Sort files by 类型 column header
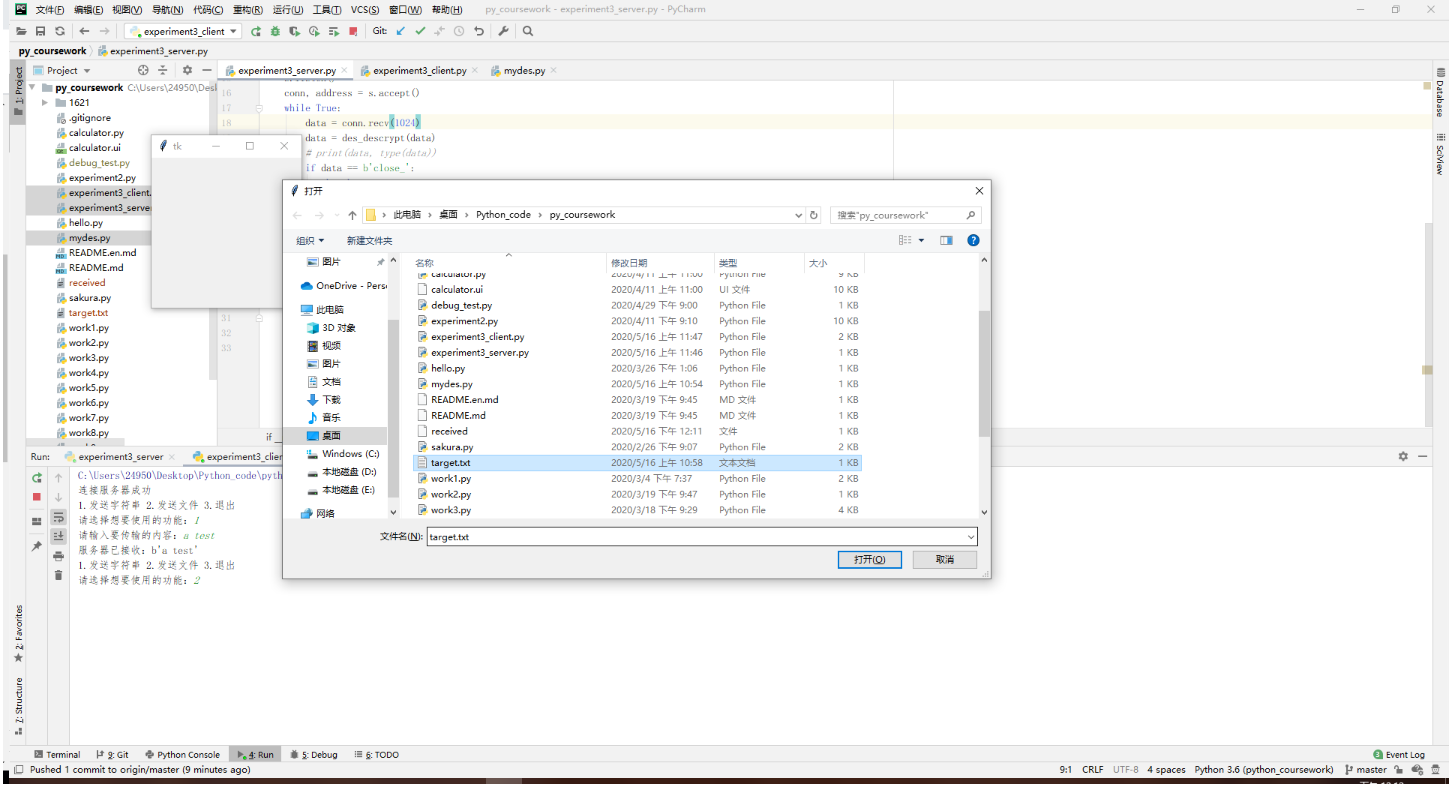The width and height of the screenshot is (1453, 786). click(x=727, y=263)
